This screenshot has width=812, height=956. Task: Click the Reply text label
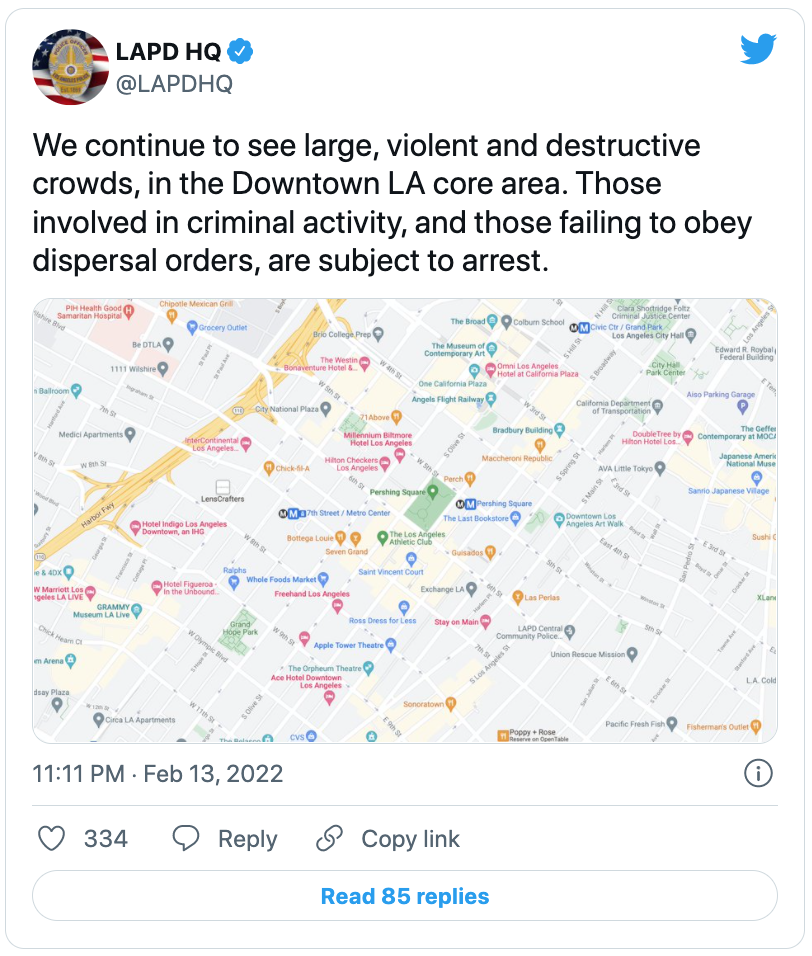point(247,838)
